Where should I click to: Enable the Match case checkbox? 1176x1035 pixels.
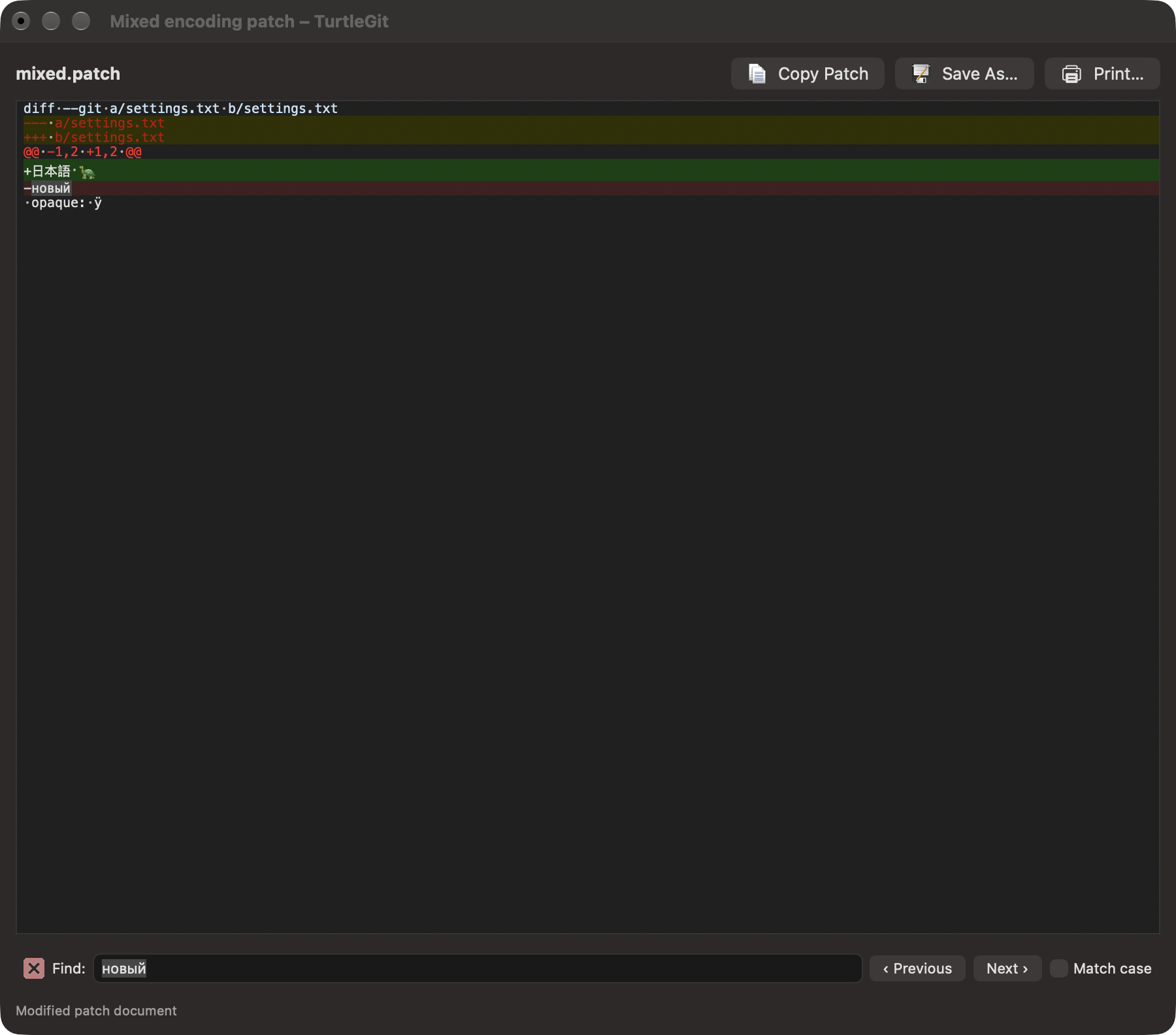pyautogui.click(x=1058, y=968)
